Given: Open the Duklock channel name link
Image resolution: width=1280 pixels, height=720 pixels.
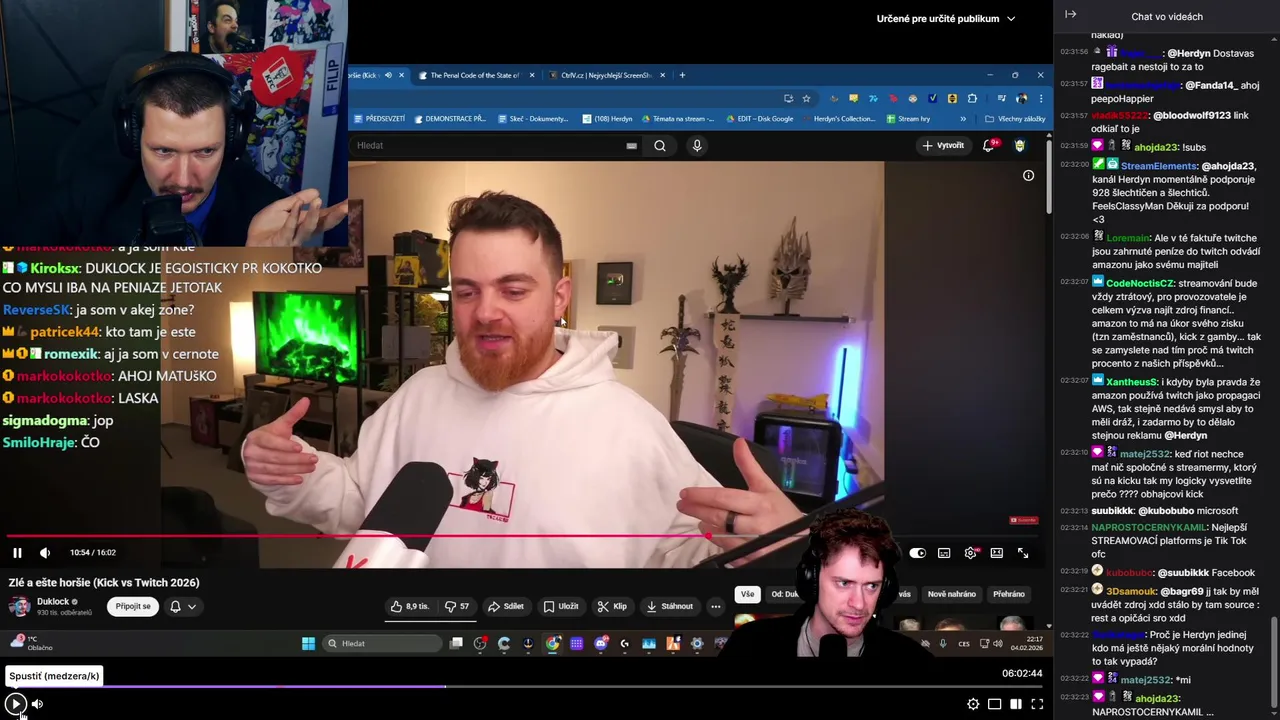Looking at the screenshot, I should pos(53,602).
